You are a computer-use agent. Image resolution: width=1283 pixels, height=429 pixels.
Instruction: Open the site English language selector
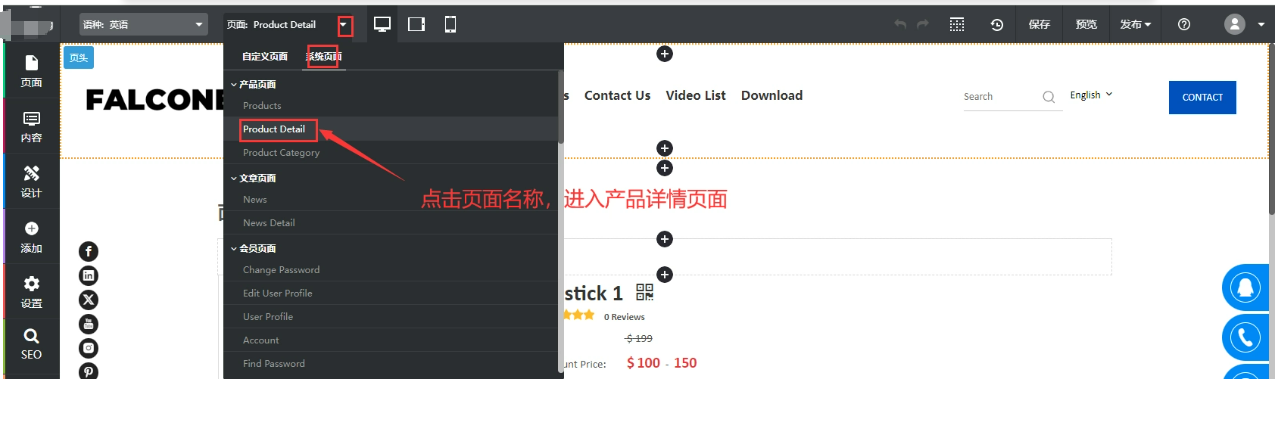[x=1090, y=95]
